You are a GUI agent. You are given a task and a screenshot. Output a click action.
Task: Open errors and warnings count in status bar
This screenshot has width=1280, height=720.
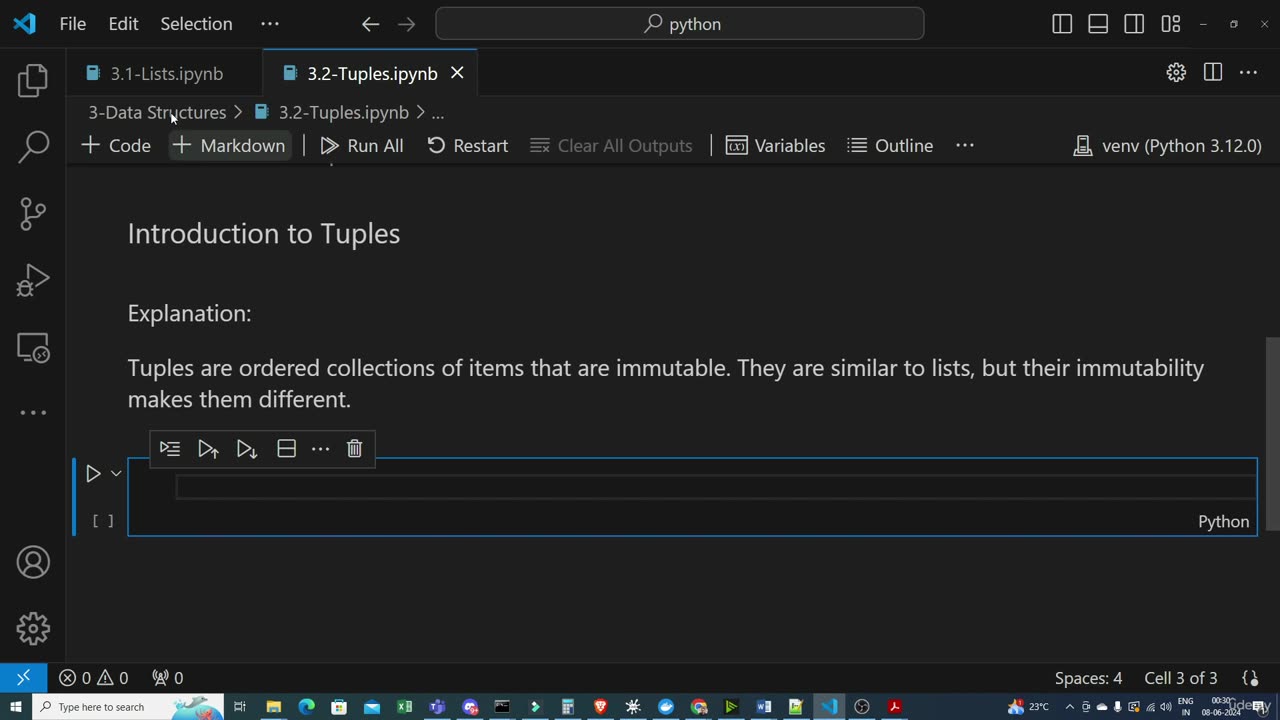[94, 678]
